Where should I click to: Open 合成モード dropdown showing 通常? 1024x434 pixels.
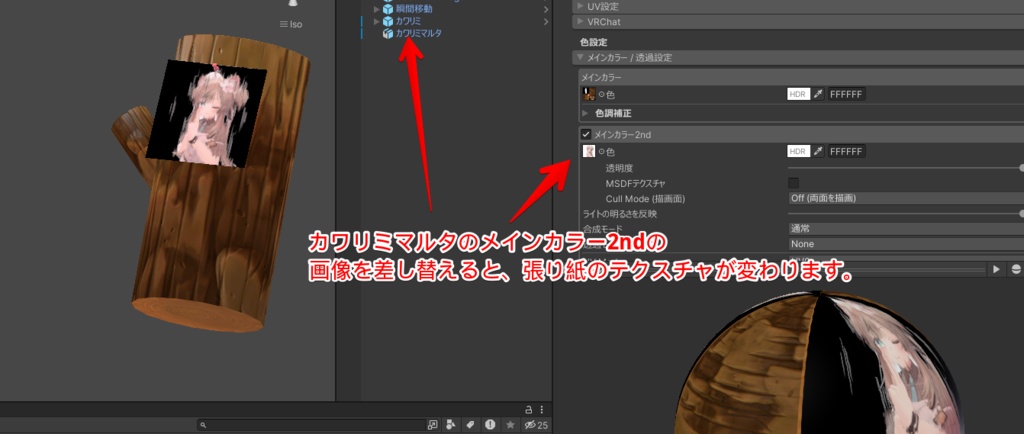pos(906,229)
